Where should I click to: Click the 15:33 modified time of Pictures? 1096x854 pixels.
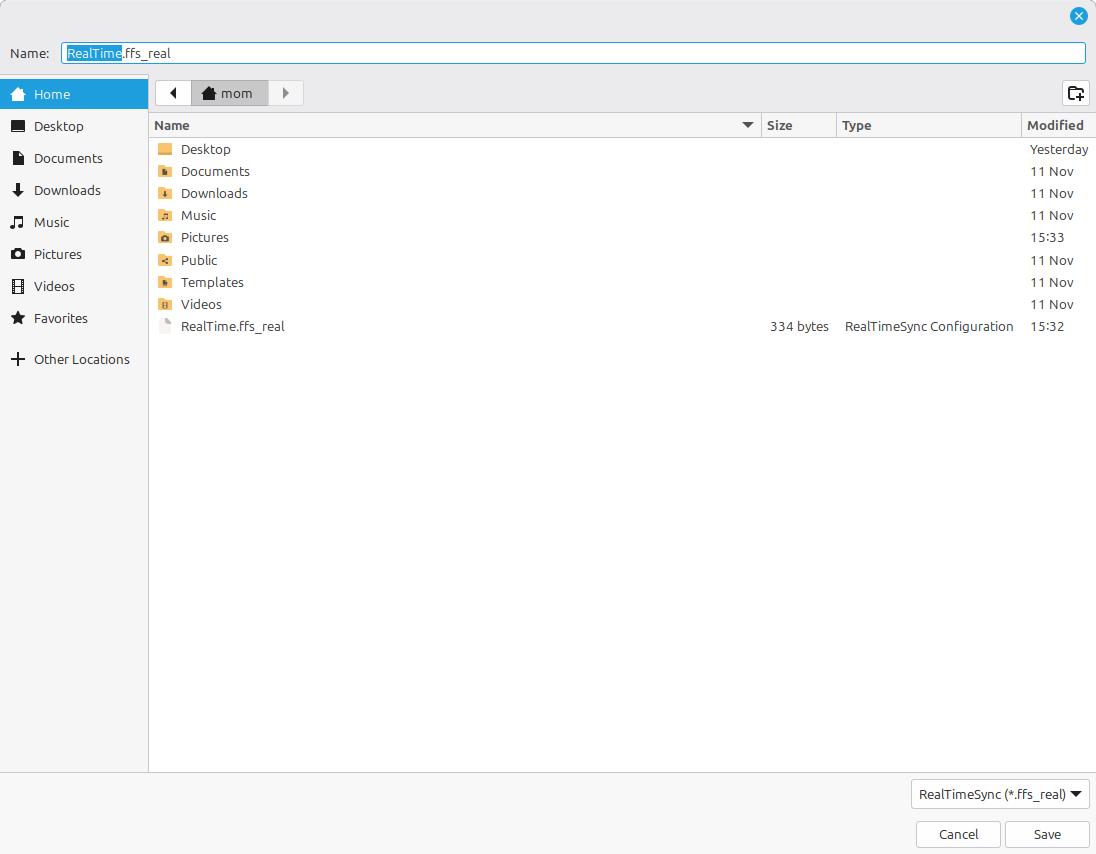1047,238
